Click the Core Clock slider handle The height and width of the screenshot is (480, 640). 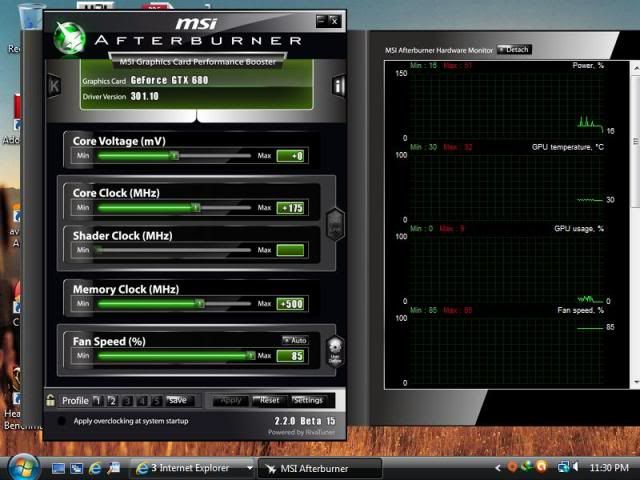pos(196,208)
